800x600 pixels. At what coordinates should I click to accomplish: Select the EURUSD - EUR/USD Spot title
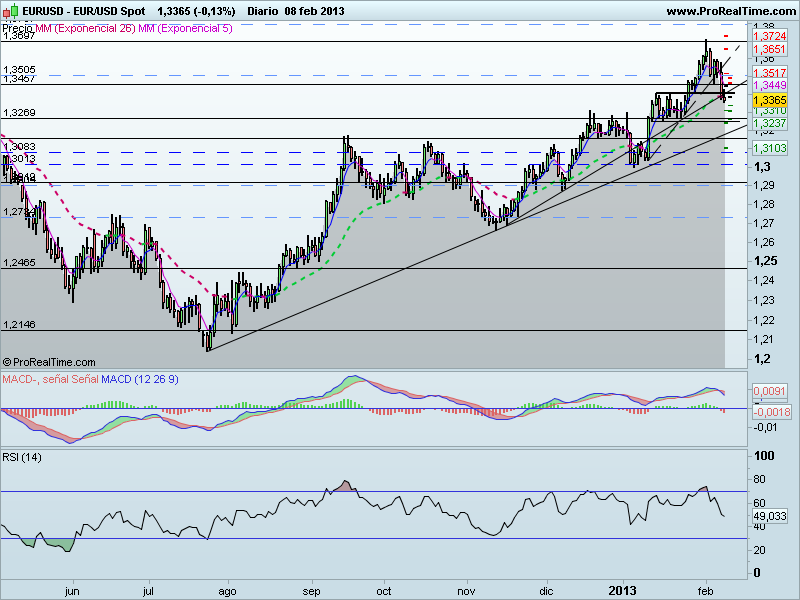(x=84, y=11)
